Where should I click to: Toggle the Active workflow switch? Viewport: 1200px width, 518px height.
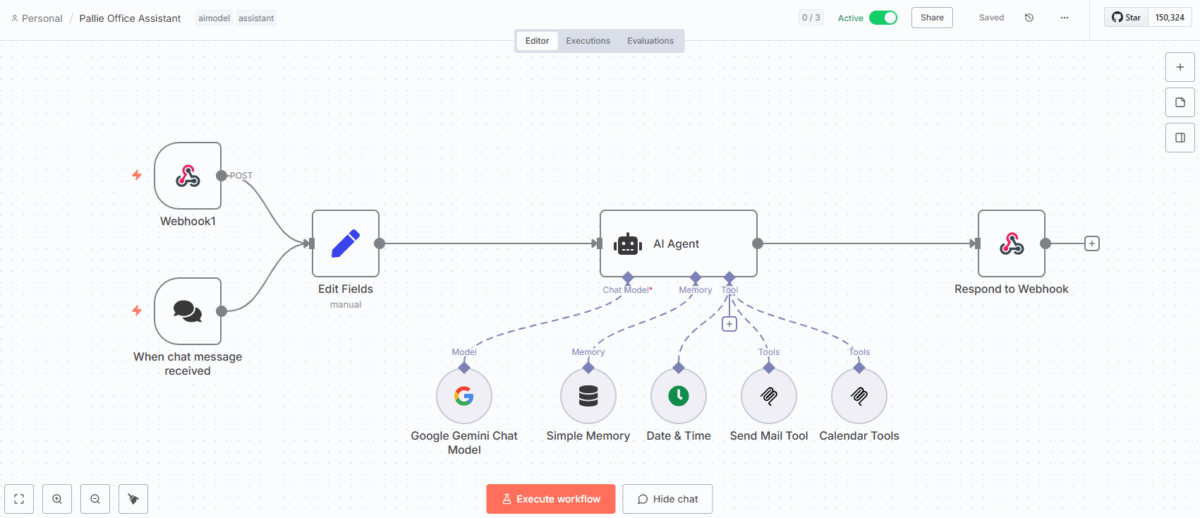coord(882,18)
